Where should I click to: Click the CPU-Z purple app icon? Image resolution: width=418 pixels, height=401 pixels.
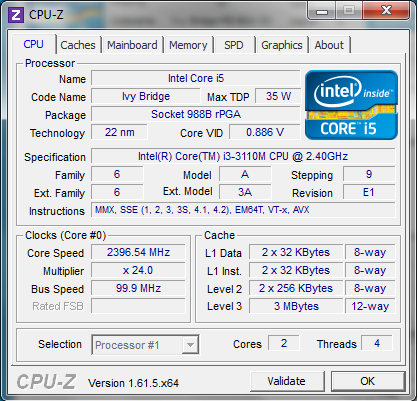click(x=16, y=15)
